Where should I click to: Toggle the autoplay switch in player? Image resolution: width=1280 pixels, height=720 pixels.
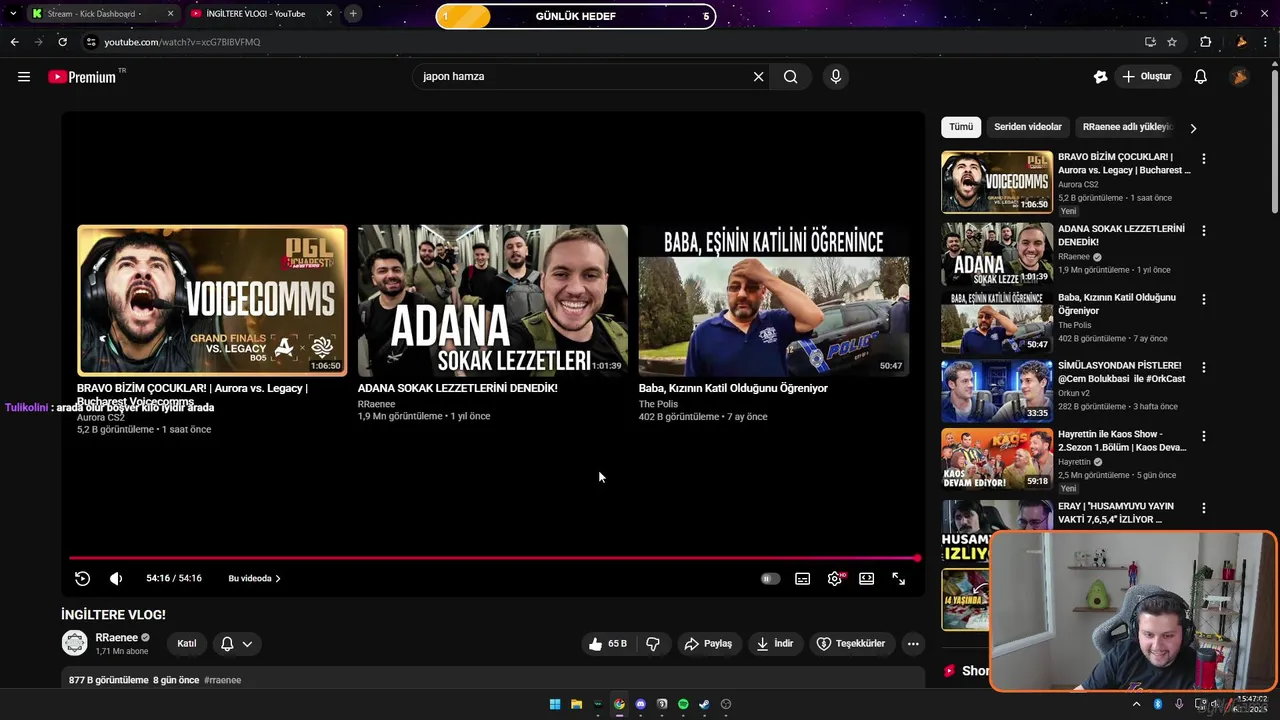tap(770, 579)
